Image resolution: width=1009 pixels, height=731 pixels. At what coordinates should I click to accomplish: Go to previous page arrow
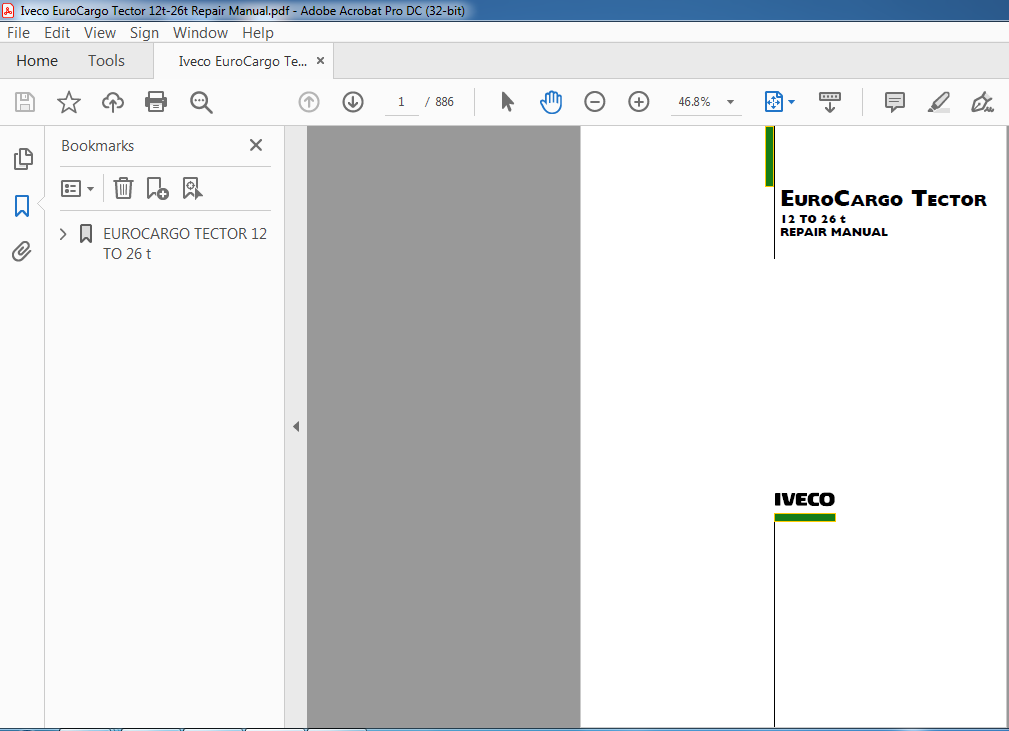(x=309, y=102)
